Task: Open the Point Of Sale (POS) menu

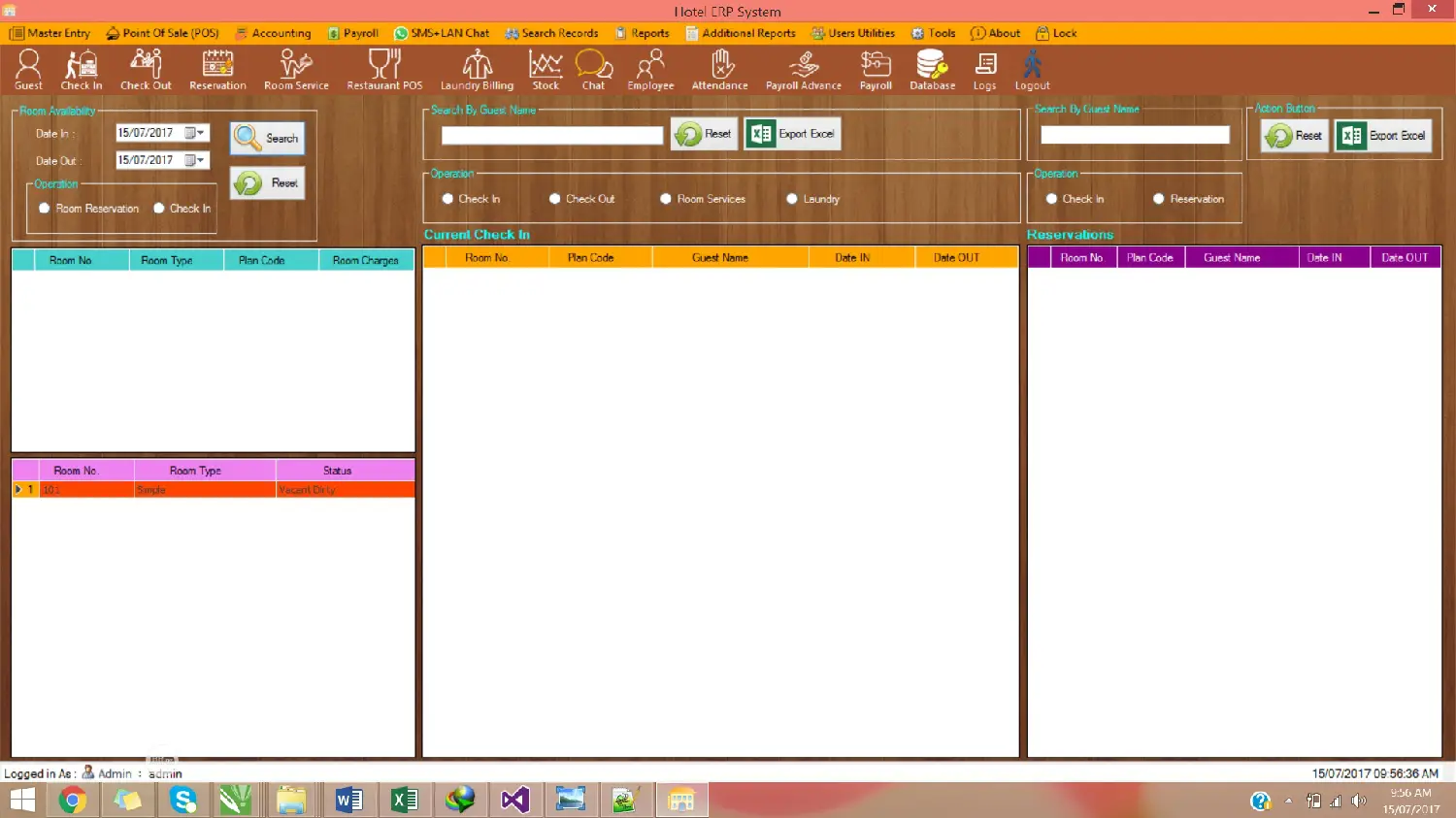Action: (163, 33)
